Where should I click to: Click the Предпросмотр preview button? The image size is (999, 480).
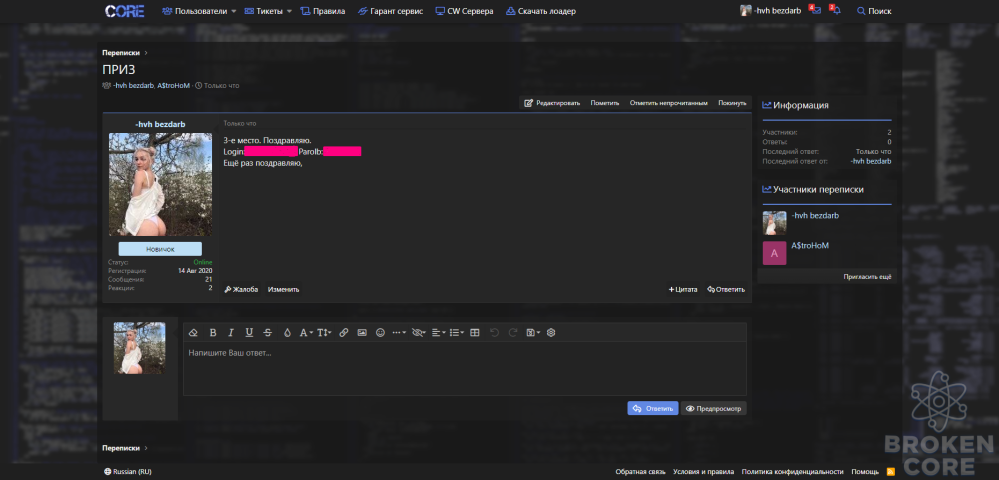click(x=713, y=408)
